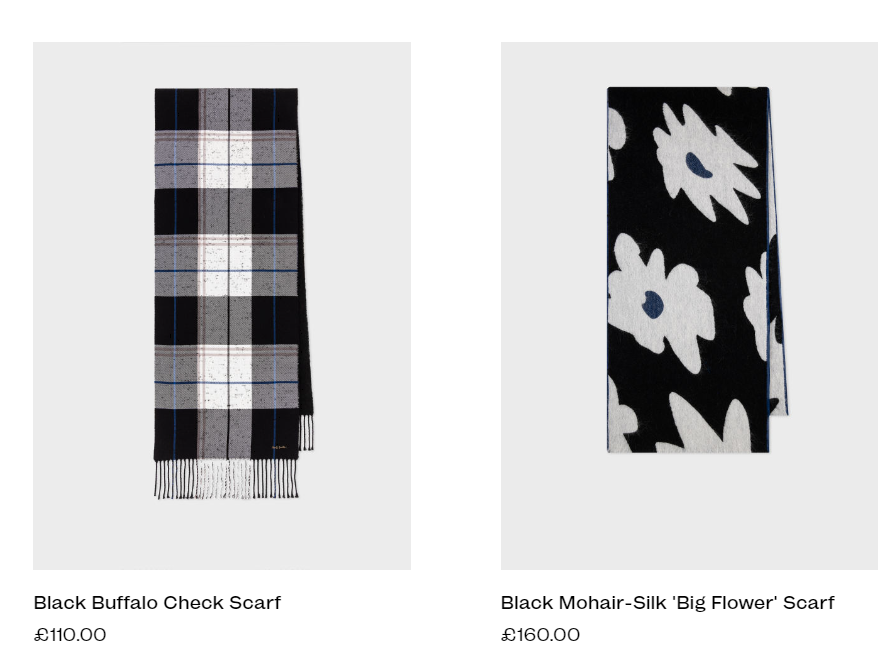This screenshot has height=650, width=882.
Task: Click the top black band of check scarf
Action: coord(226,109)
